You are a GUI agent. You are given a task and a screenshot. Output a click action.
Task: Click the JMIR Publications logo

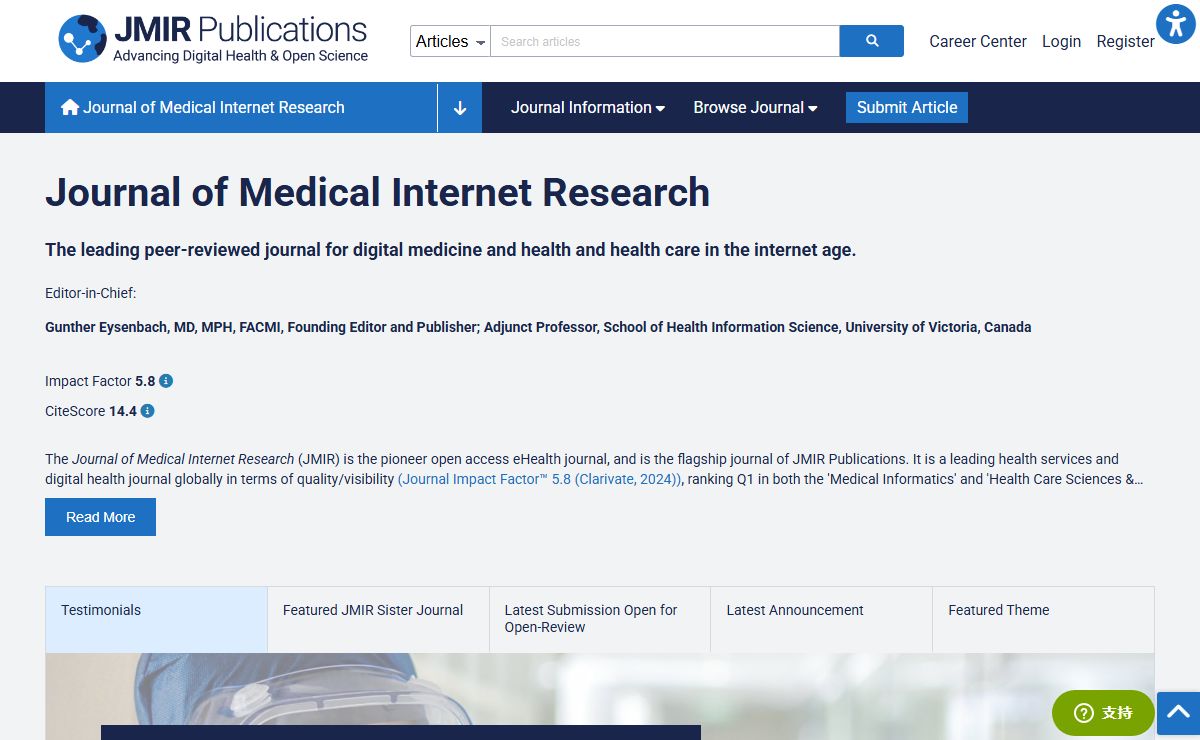pyautogui.click(x=213, y=40)
